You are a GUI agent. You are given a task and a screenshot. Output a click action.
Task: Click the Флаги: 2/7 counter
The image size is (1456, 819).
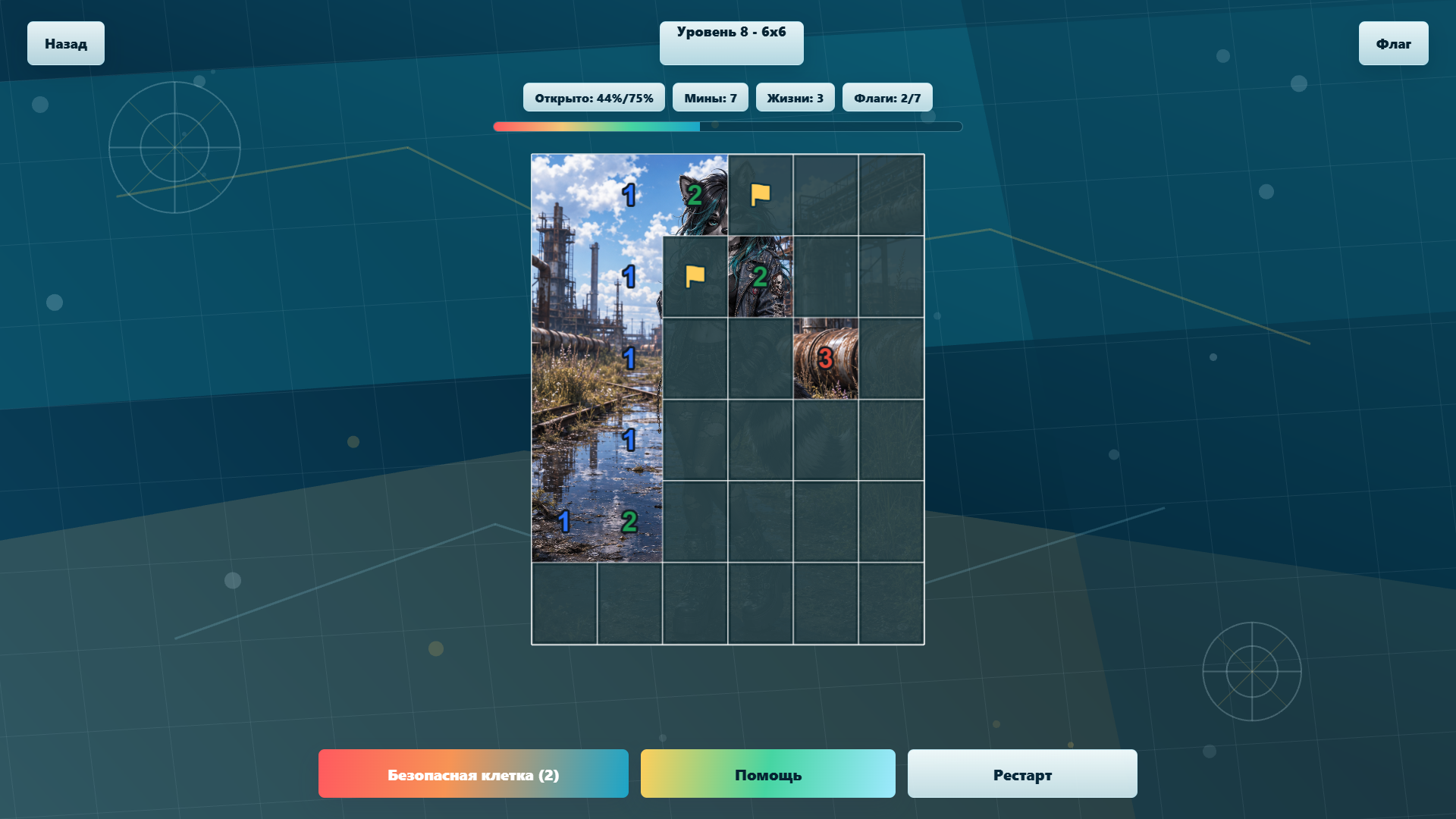(887, 98)
